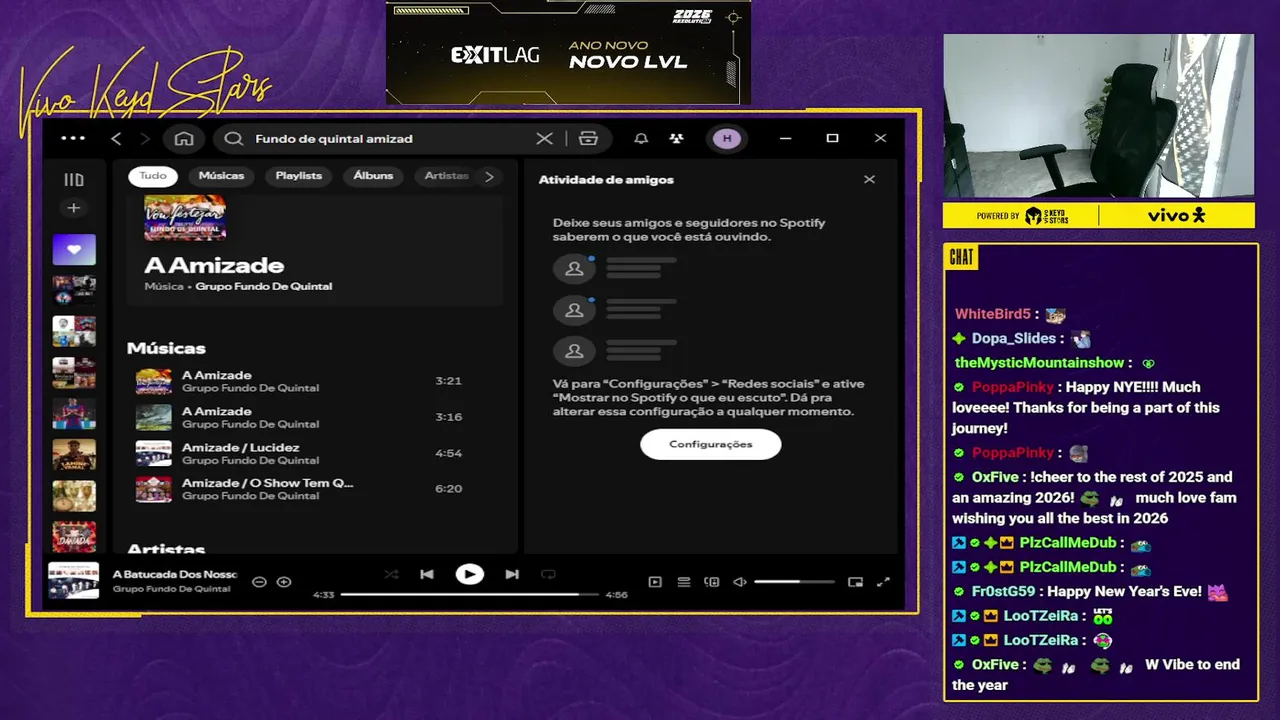Go back in Spotify navigation
The image size is (1280, 720).
click(x=116, y=138)
